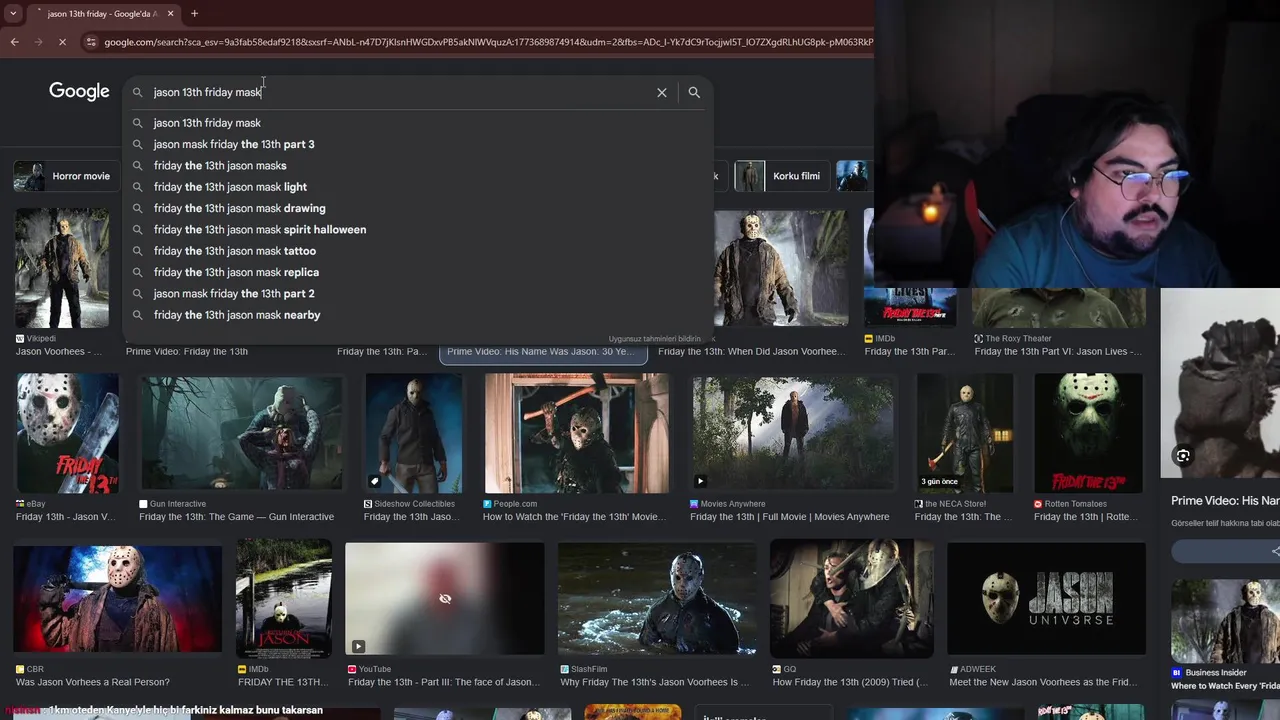Viewport: 1280px width, 720px height.
Task: Open the Gun Interactive game image thumbnail
Action: (x=241, y=433)
